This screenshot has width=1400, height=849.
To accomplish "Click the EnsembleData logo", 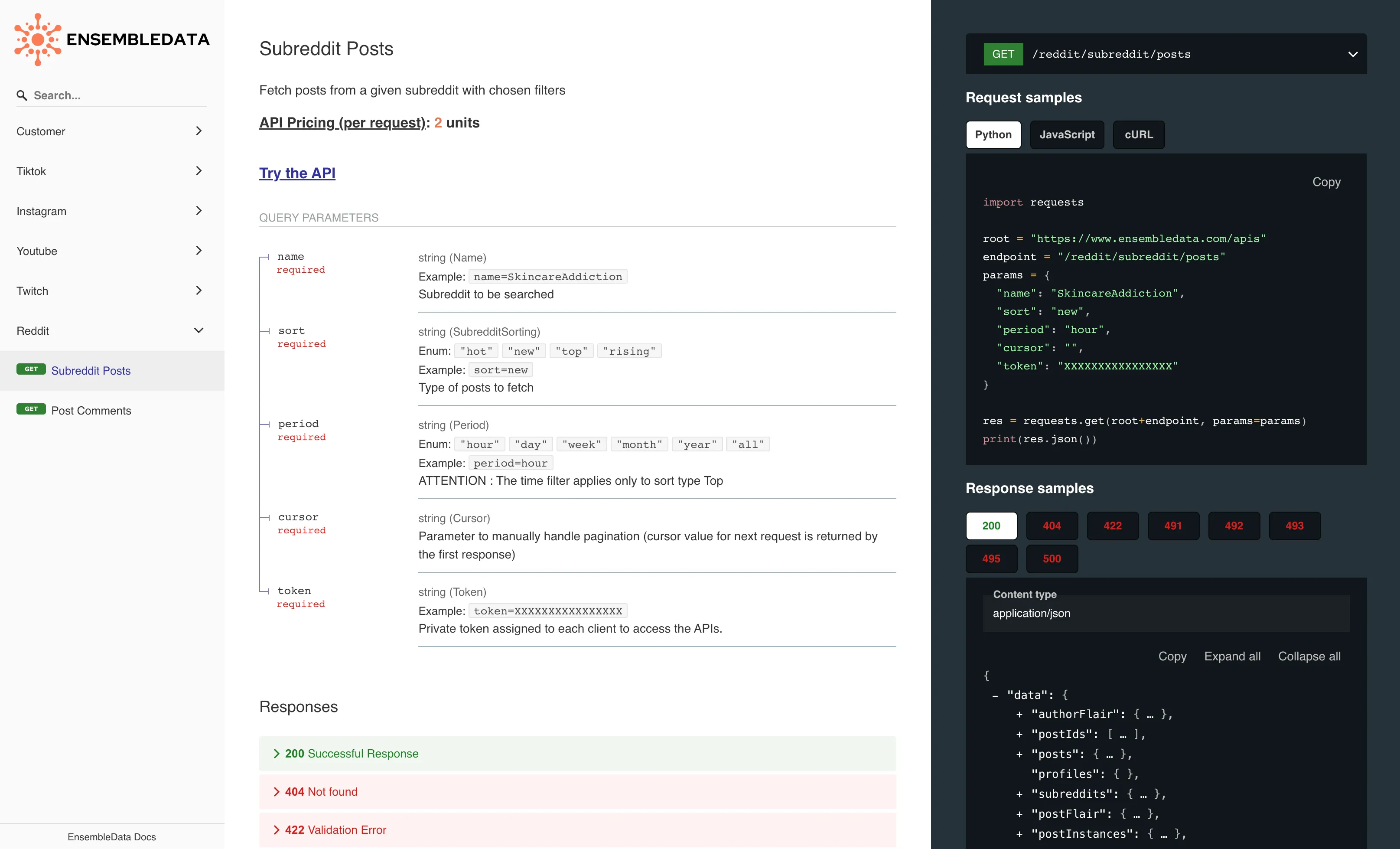I will pyautogui.click(x=112, y=39).
